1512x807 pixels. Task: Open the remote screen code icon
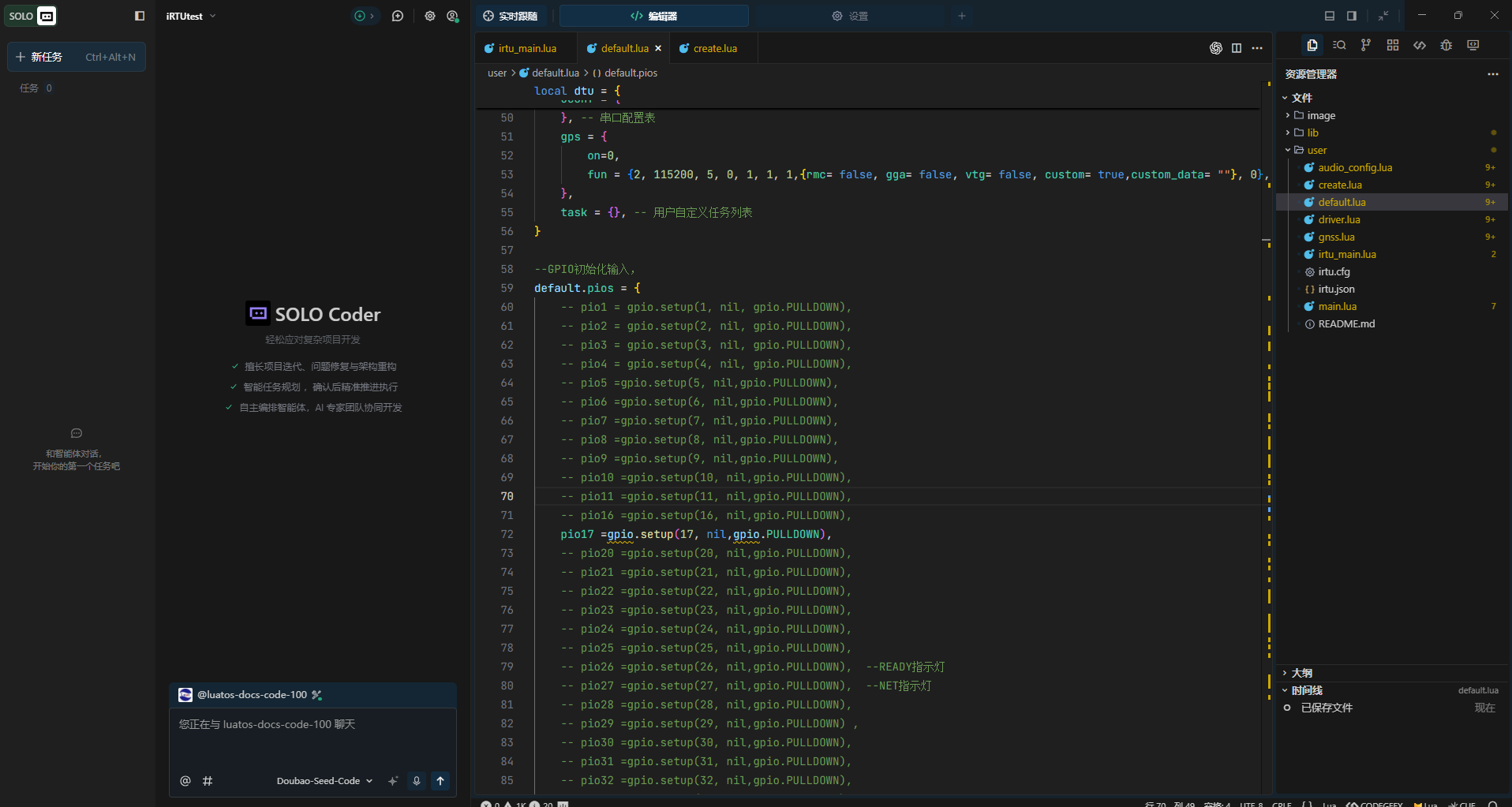point(1473,45)
